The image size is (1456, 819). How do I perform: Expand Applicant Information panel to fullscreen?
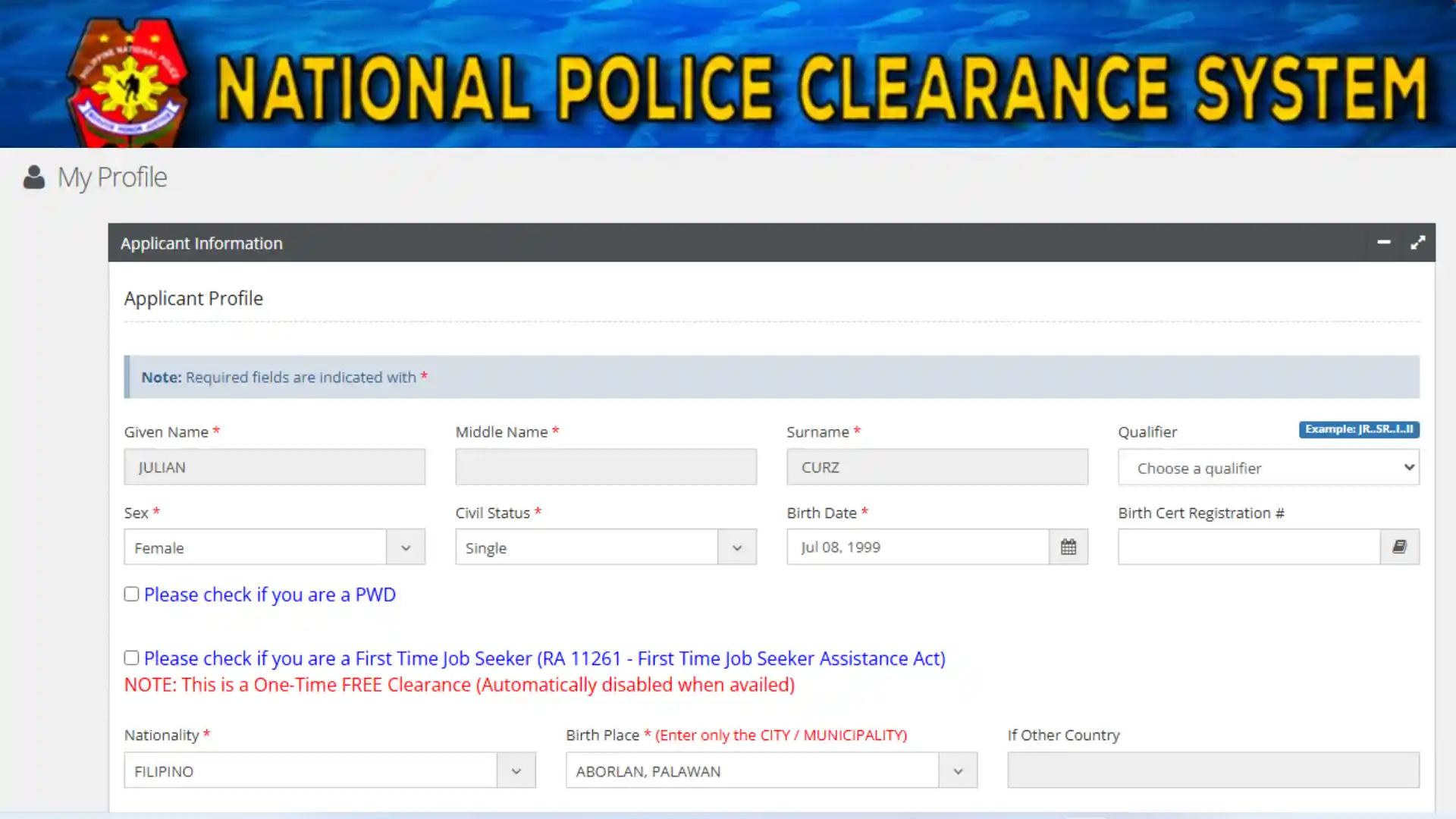[x=1418, y=243]
